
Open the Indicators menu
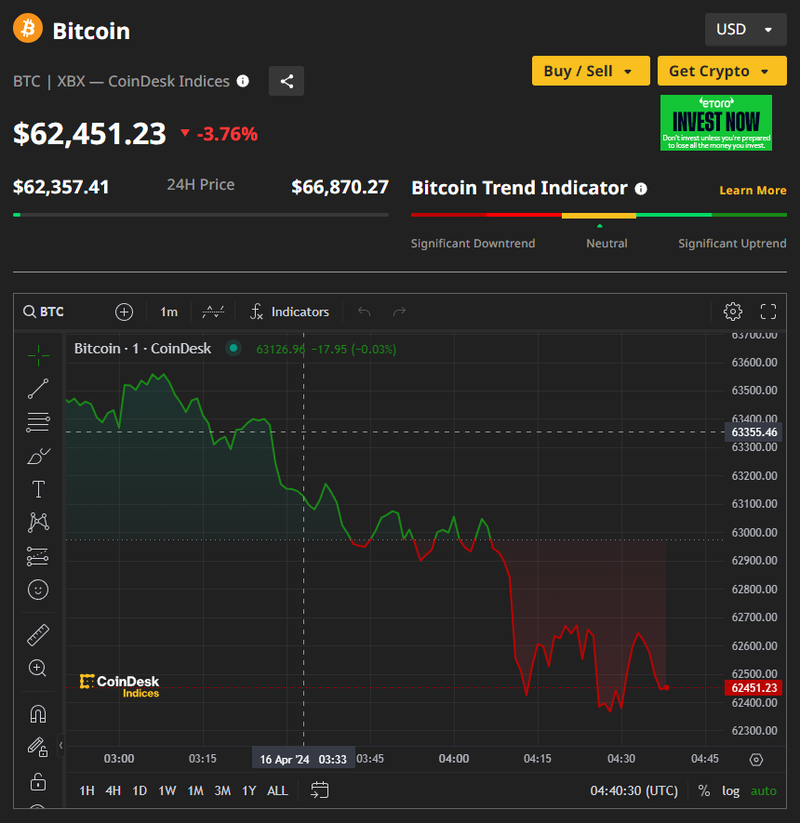(289, 311)
